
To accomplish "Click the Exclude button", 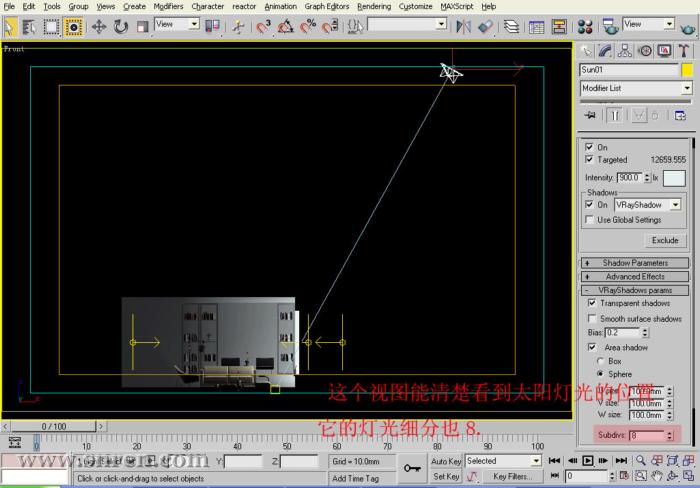I will tap(664, 240).
